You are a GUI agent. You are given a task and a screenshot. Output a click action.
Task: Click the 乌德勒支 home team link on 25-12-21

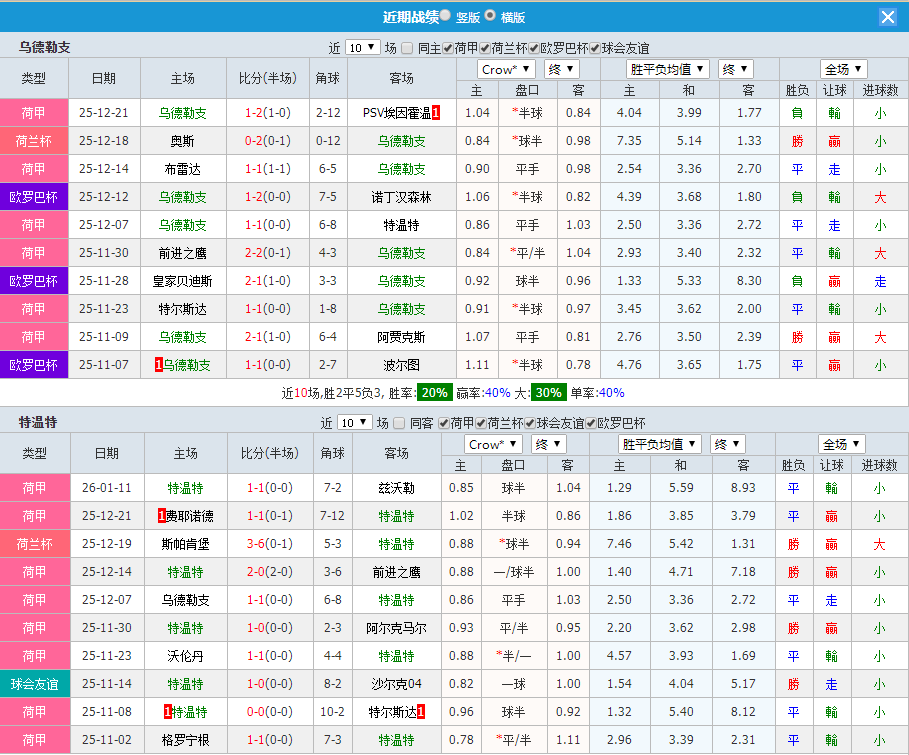184,113
